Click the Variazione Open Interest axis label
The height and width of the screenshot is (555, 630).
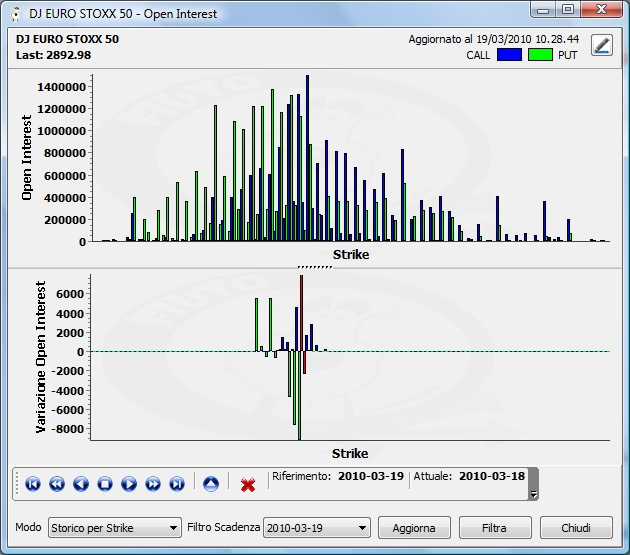(x=41, y=357)
